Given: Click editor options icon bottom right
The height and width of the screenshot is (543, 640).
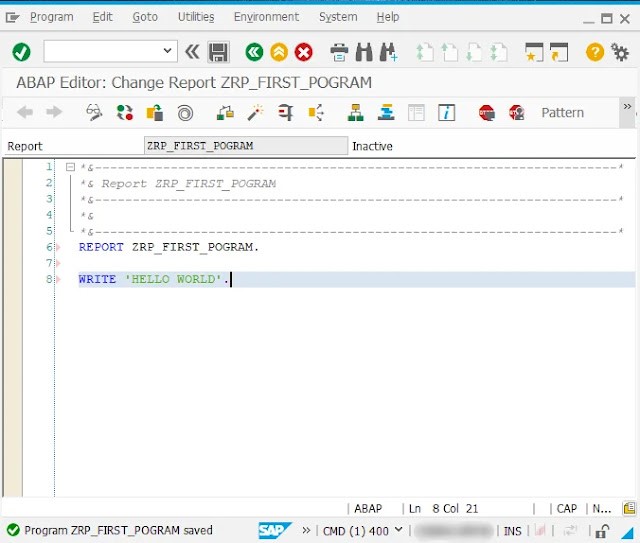Looking at the screenshot, I should 629,508.
